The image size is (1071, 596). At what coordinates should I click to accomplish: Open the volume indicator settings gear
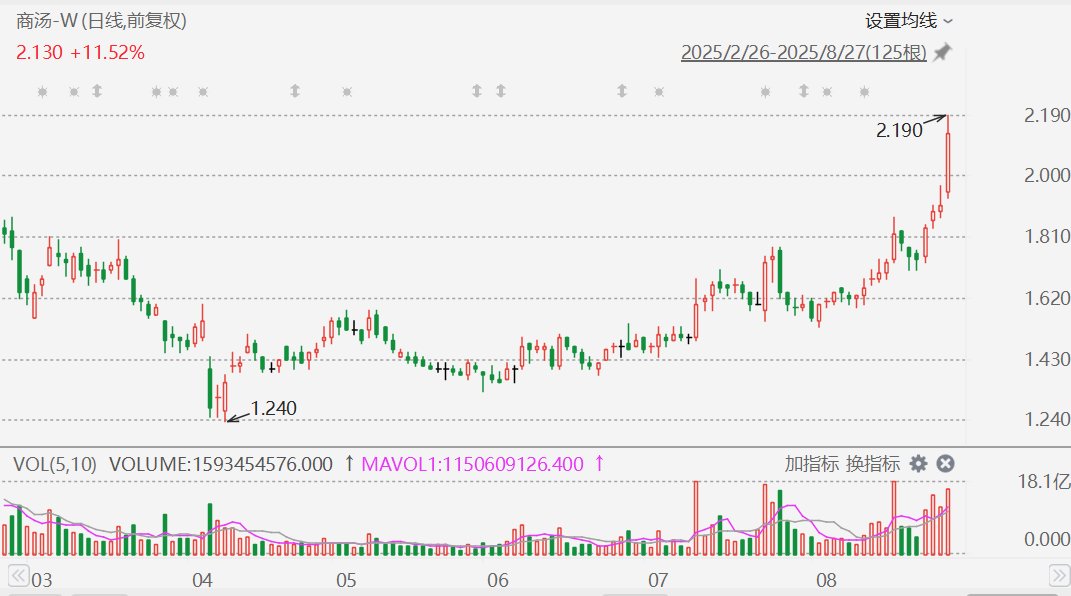click(x=918, y=463)
